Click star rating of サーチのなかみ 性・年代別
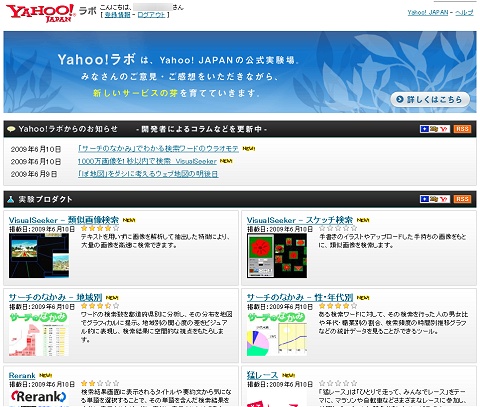 338,306
